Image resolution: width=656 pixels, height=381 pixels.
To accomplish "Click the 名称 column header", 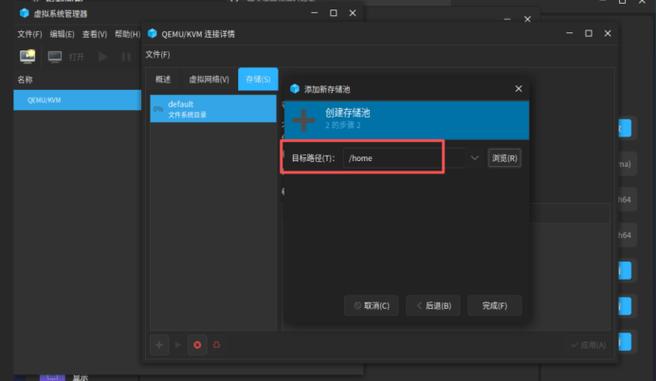I will 25,79.
